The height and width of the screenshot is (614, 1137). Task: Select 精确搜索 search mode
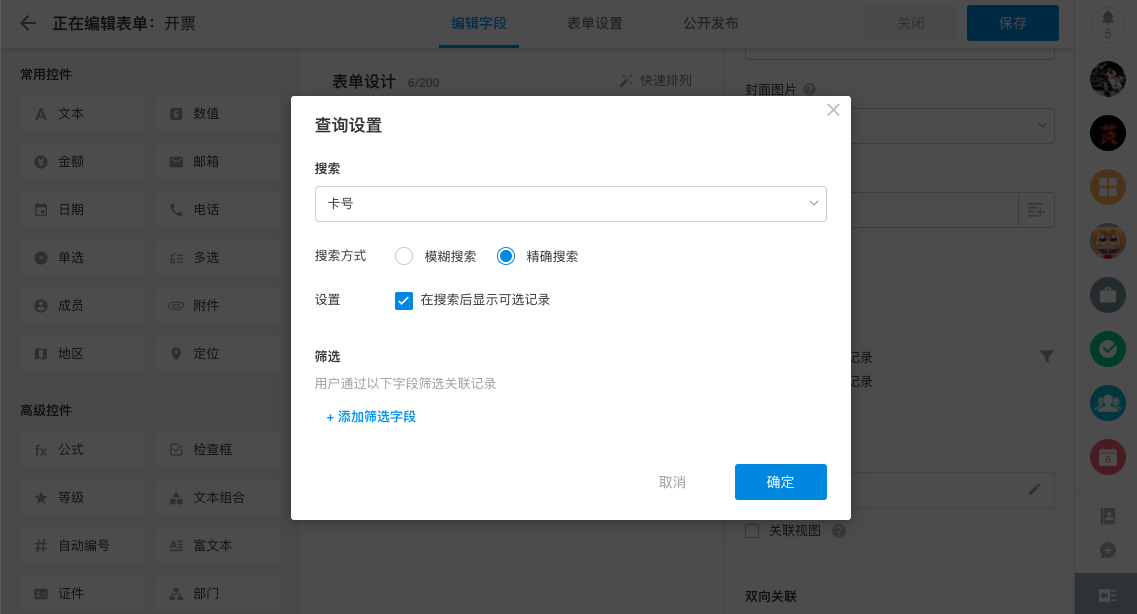pyautogui.click(x=506, y=256)
